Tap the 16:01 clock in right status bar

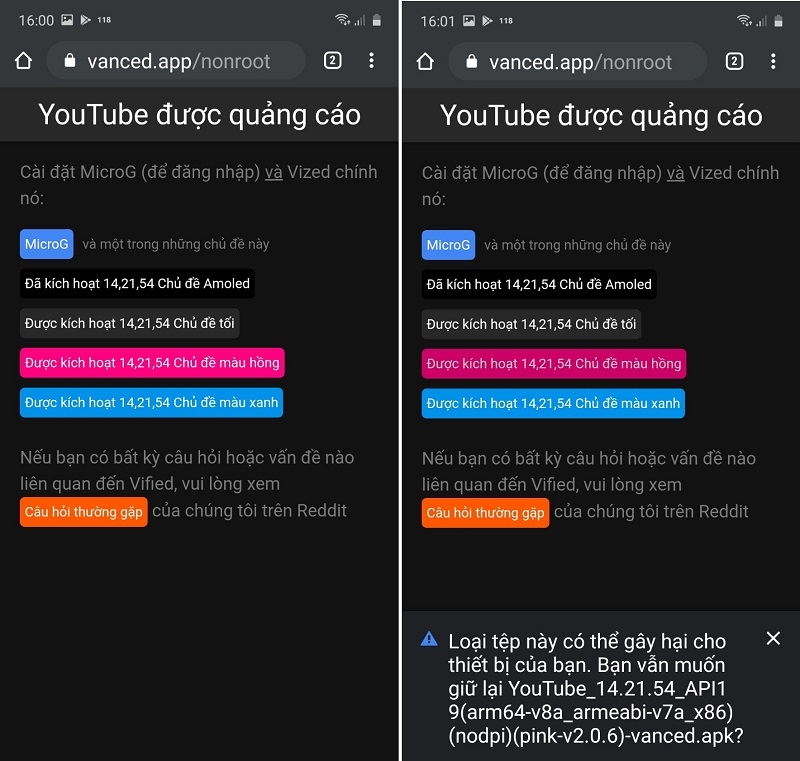point(437,21)
